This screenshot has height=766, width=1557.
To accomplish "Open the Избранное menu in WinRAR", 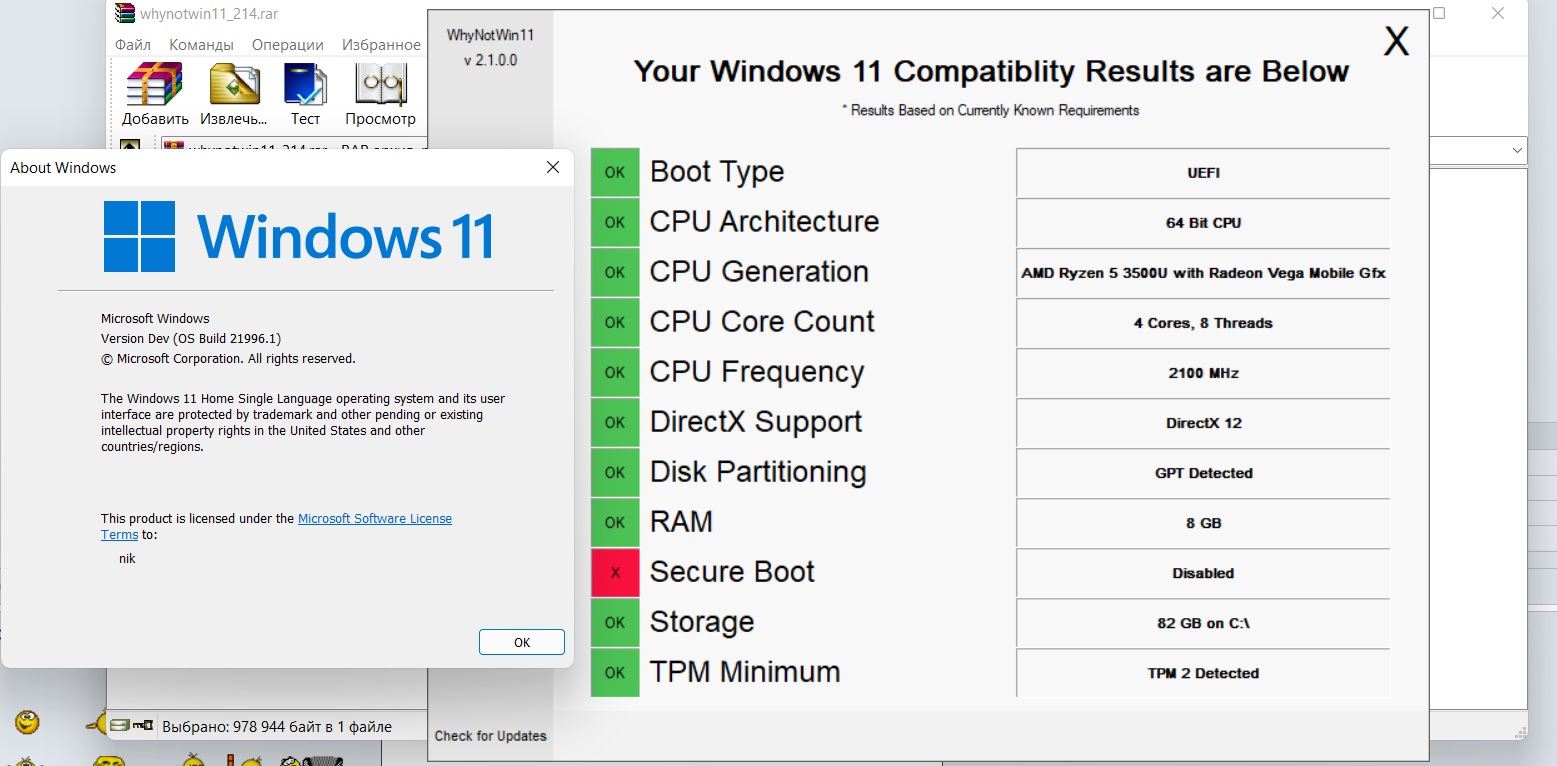I will [x=381, y=45].
